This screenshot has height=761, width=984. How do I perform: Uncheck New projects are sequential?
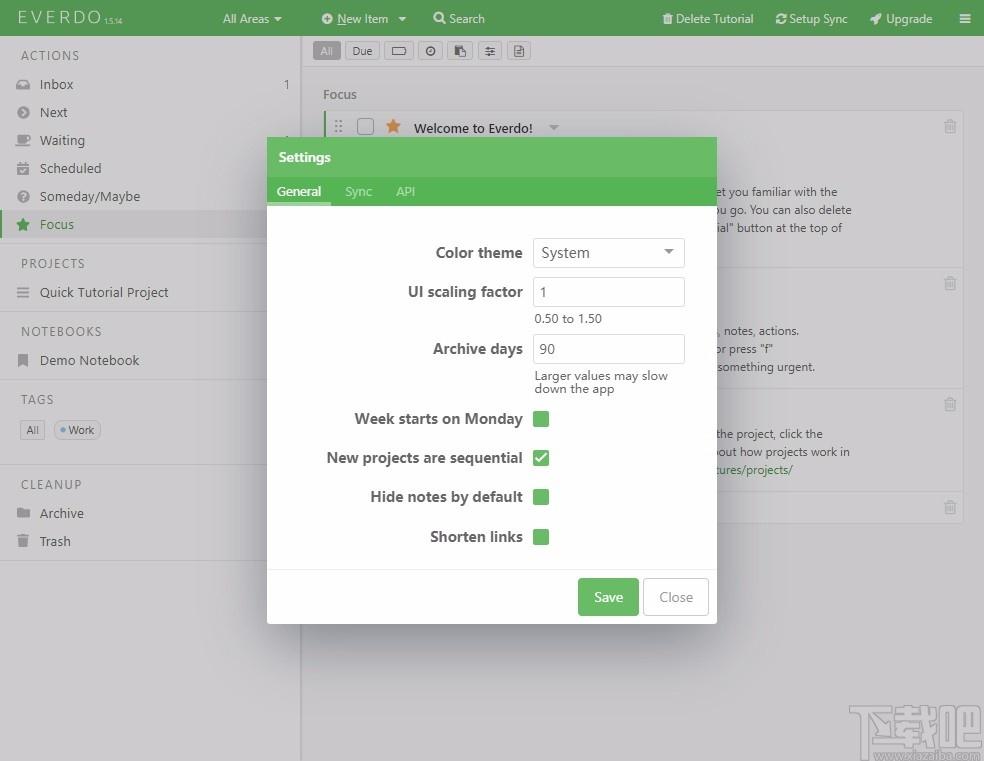541,458
